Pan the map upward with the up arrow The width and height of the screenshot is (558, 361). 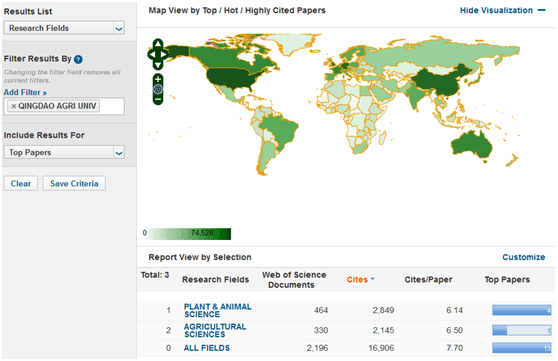tap(158, 44)
